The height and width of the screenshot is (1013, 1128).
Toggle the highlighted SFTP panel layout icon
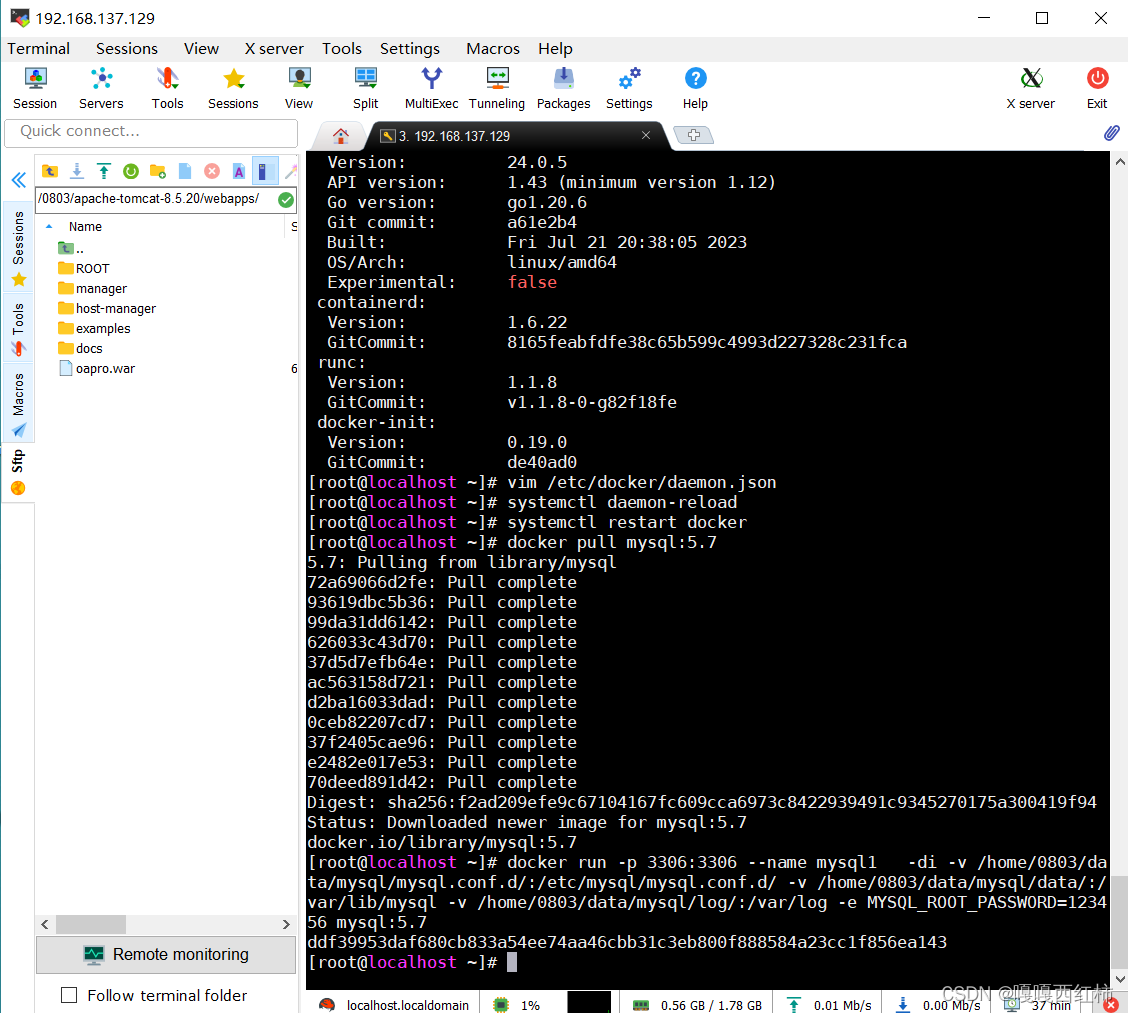point(265,171)
